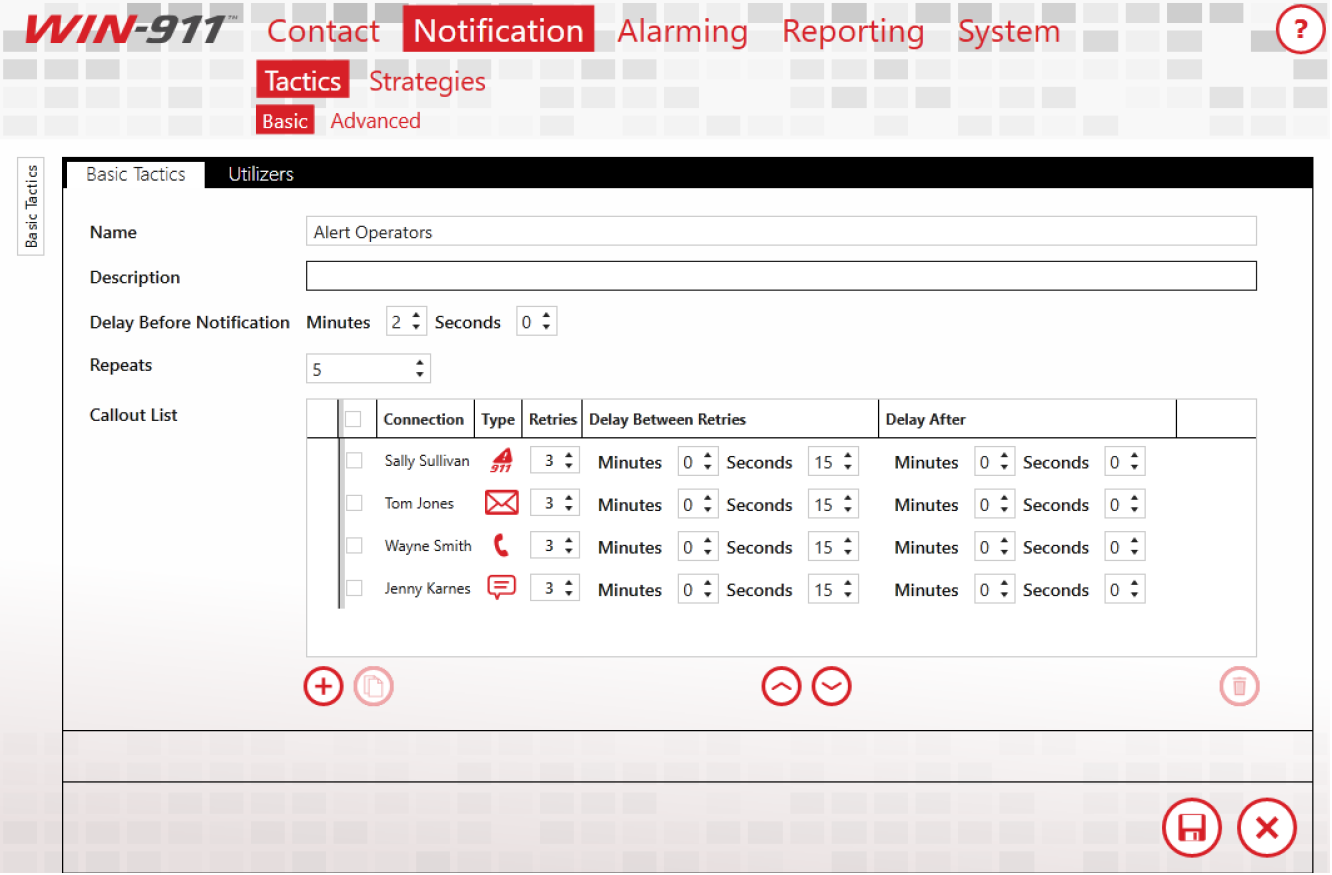Switch to the Utilizers tab
The height and width of the screenshot is (875, 1332).
(x=260, y=174)
